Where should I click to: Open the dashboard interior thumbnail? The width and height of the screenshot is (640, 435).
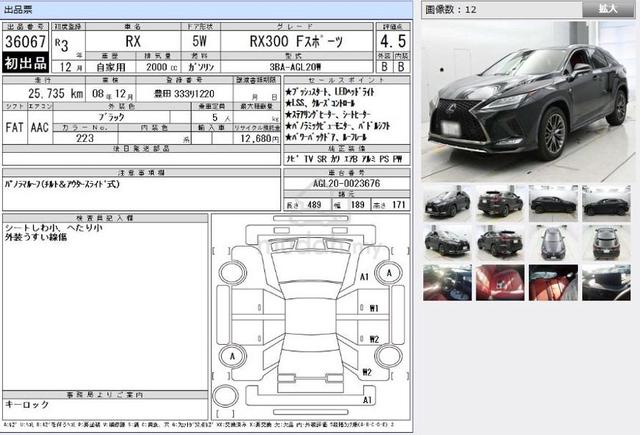click(x=447, y=282)
